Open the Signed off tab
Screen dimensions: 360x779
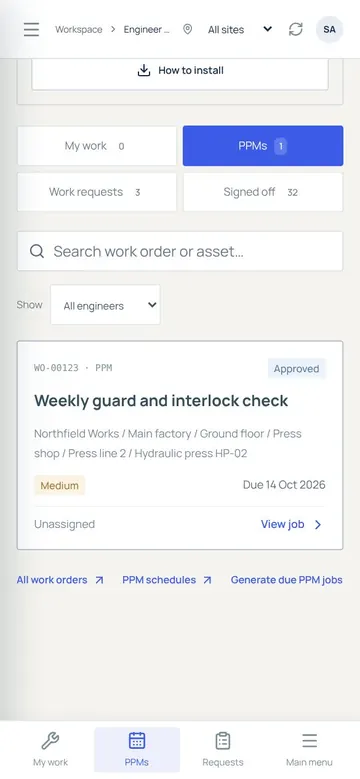coord(263,192)
